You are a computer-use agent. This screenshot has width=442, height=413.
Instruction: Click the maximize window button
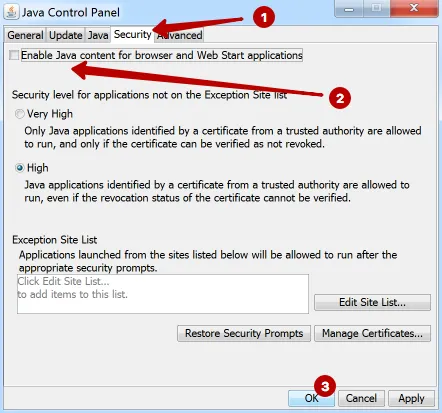(x=377, y=8)
